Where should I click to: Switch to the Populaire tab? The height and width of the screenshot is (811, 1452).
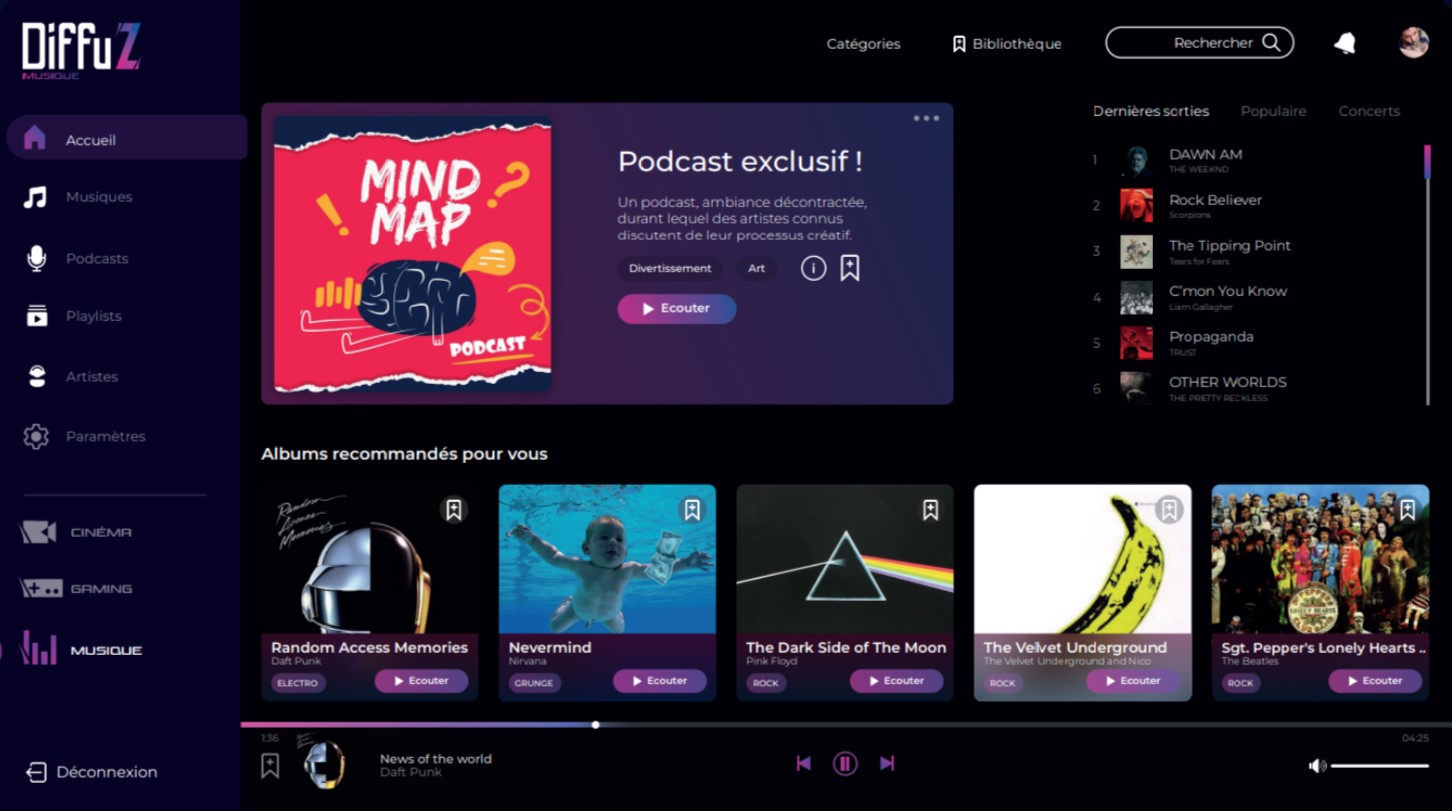click(x=1273, y=111)
